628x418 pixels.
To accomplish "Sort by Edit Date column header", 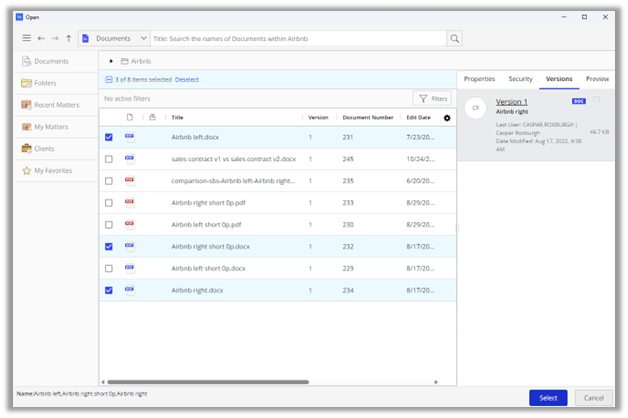I will 418,117.
